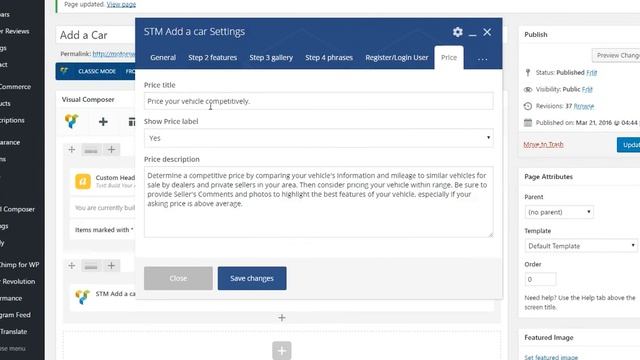Open the Parent page dropdown
Image resolution: width=640 pixels, height=360 pixels.
559,212
